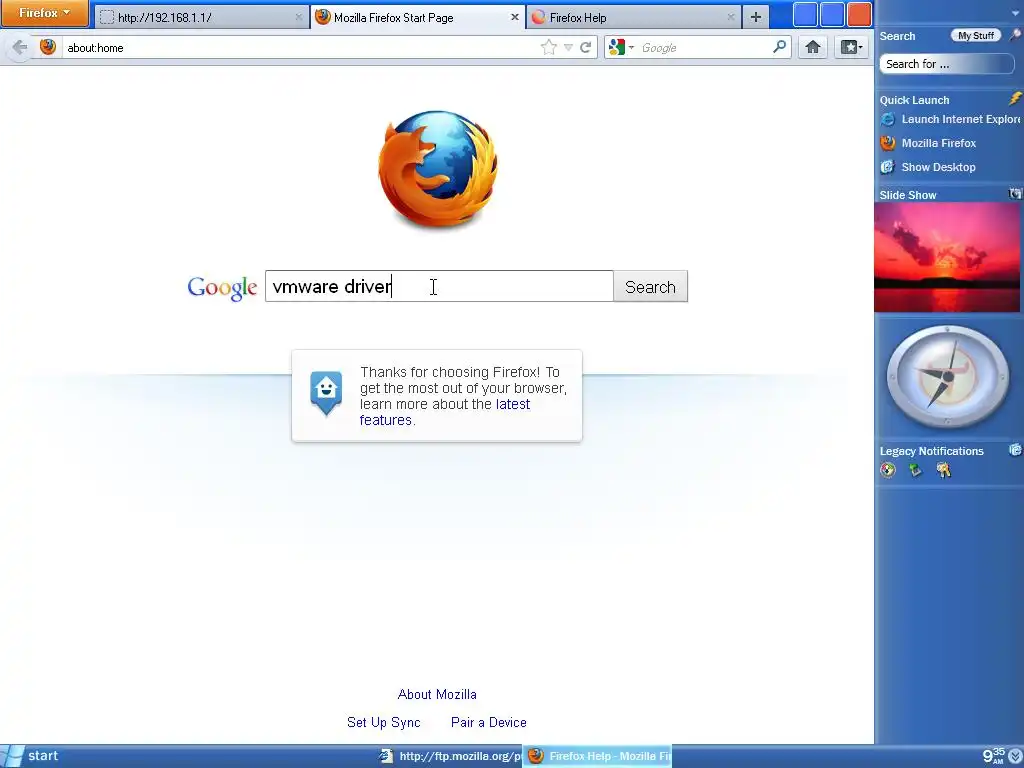Open the Windows start button
The image size is (1024, 768).
click(x=33, y=756)
